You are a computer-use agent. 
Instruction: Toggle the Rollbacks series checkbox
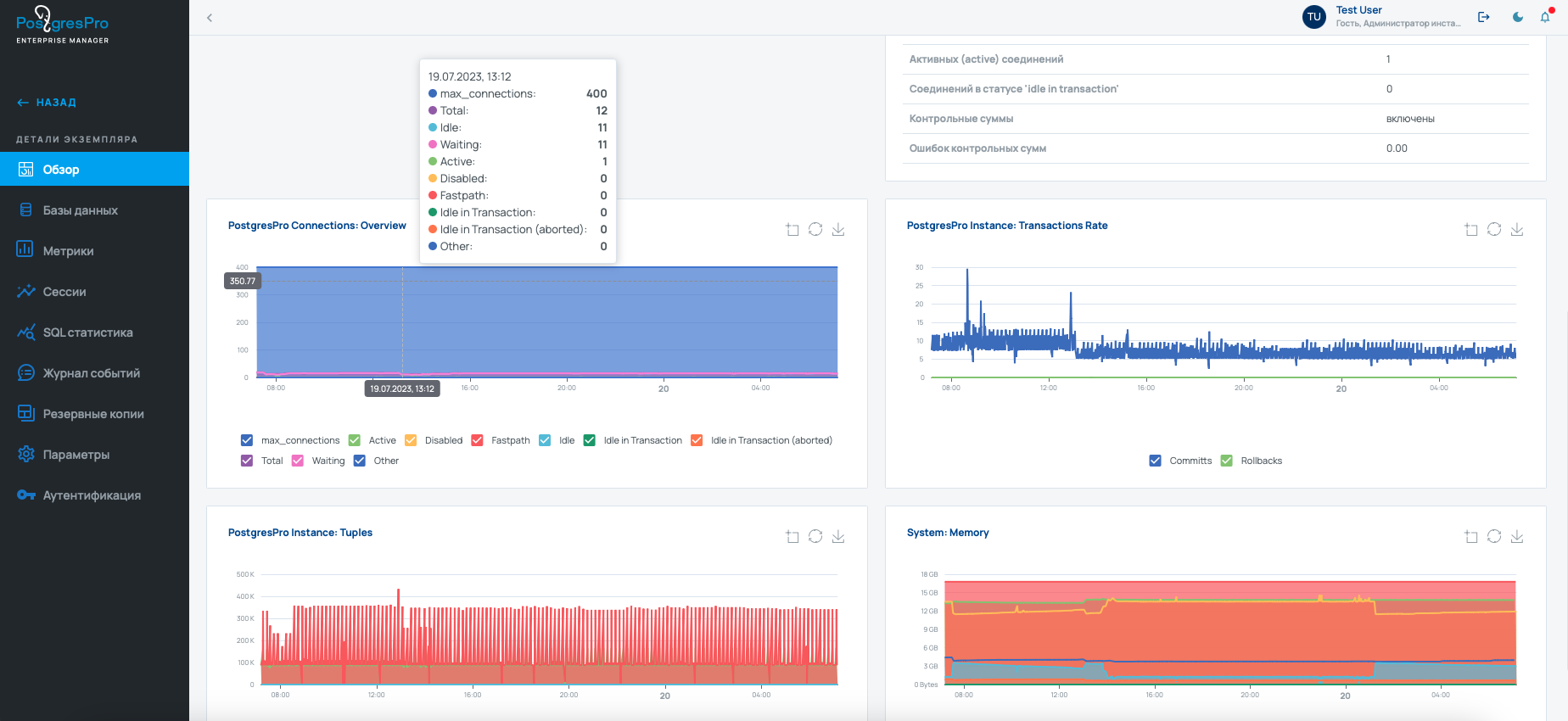pos(1226,461)
